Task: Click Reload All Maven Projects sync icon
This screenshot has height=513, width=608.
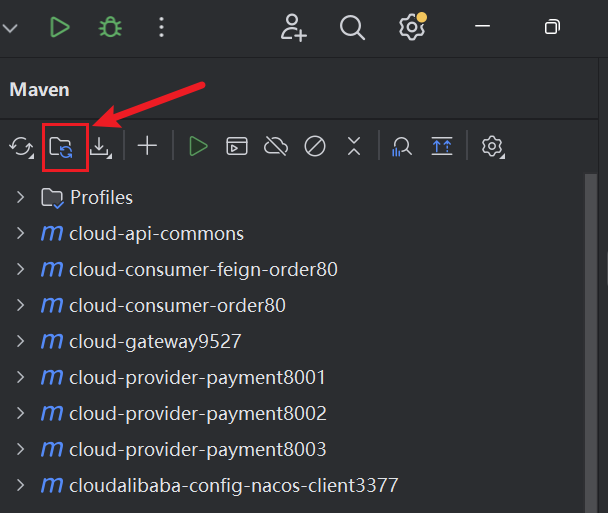Action: point(21,147)
